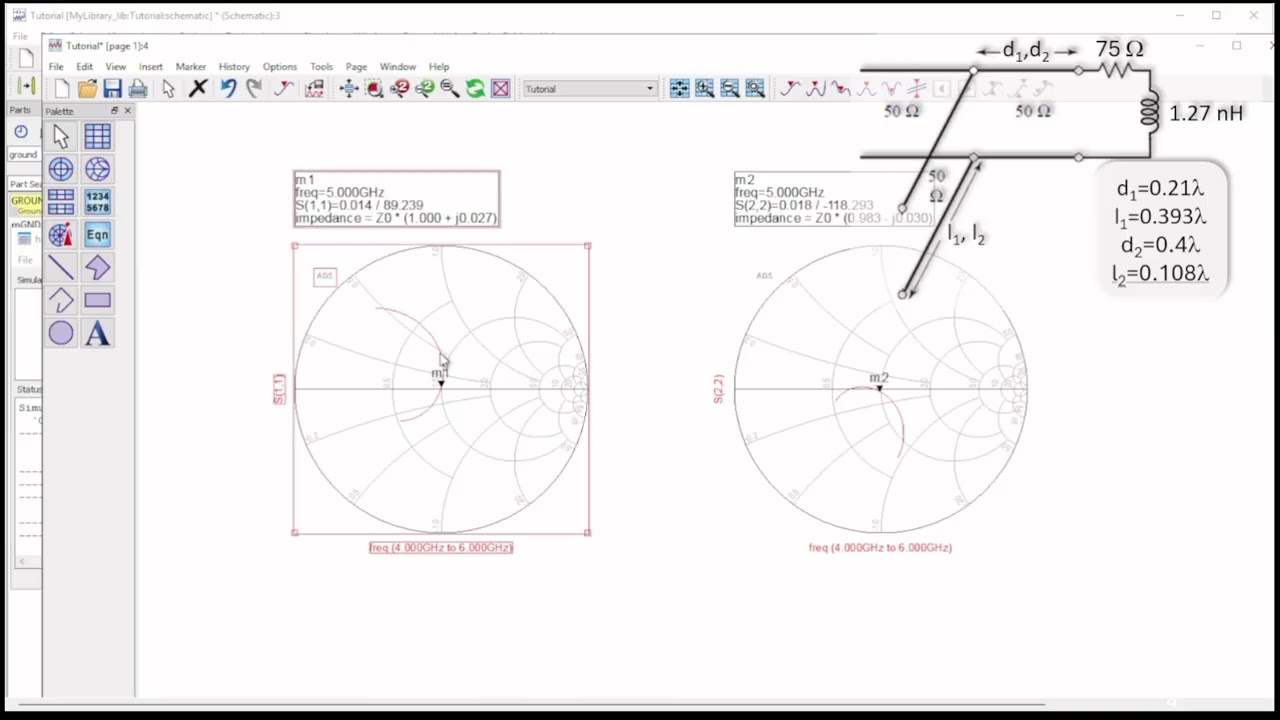Select the left freq (4.000GHz to 6.000GHz) label
This screenshot has height=720, width=1280.
pyautogui.click(x=441, y=547)
